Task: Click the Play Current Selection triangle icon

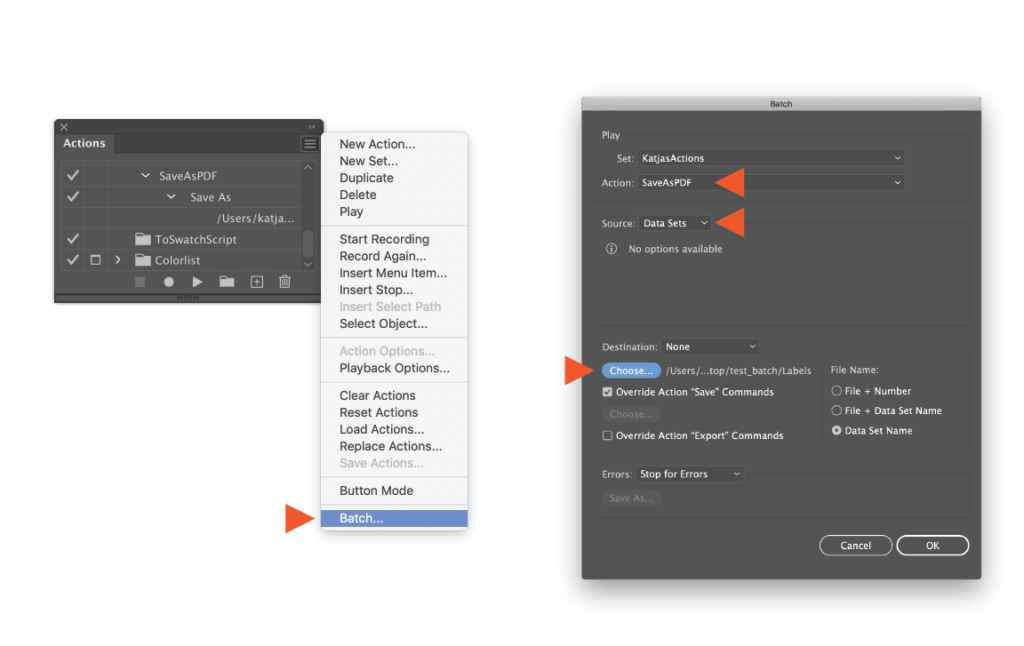Action: point(197,282)
